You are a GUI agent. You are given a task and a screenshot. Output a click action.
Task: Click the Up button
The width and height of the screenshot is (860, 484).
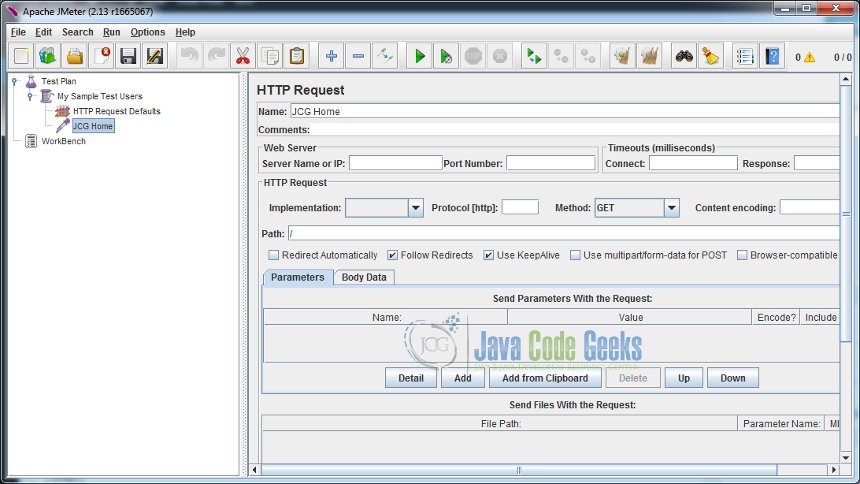683,378
